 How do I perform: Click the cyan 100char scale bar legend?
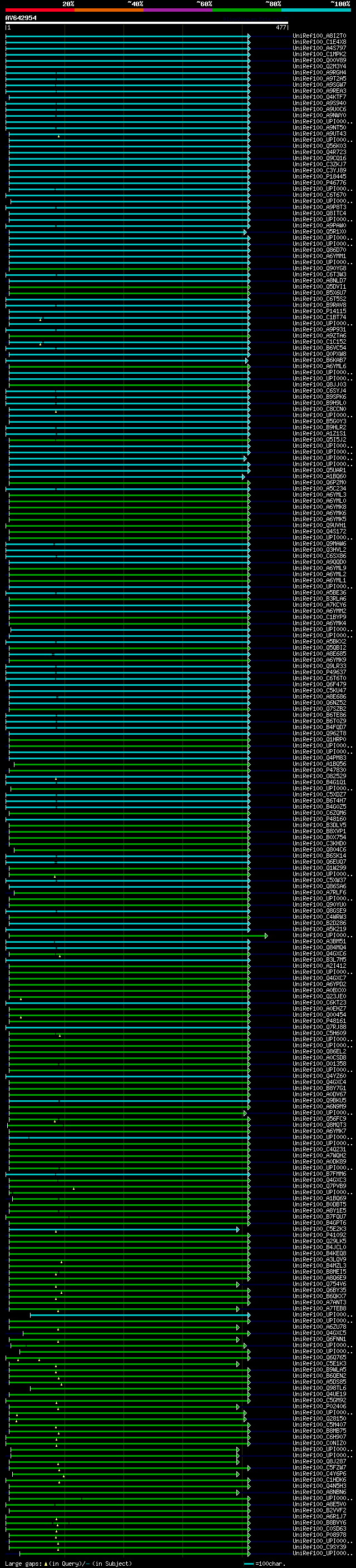248,1564
